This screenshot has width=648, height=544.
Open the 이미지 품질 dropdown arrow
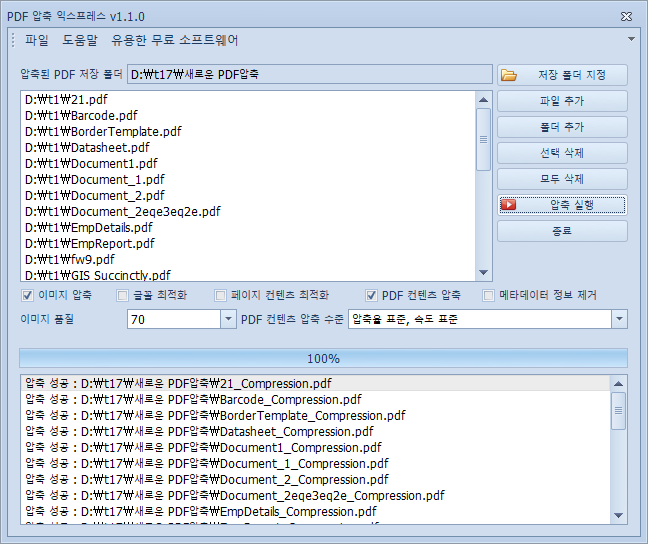pyautogui.click(x=228, y=319)
